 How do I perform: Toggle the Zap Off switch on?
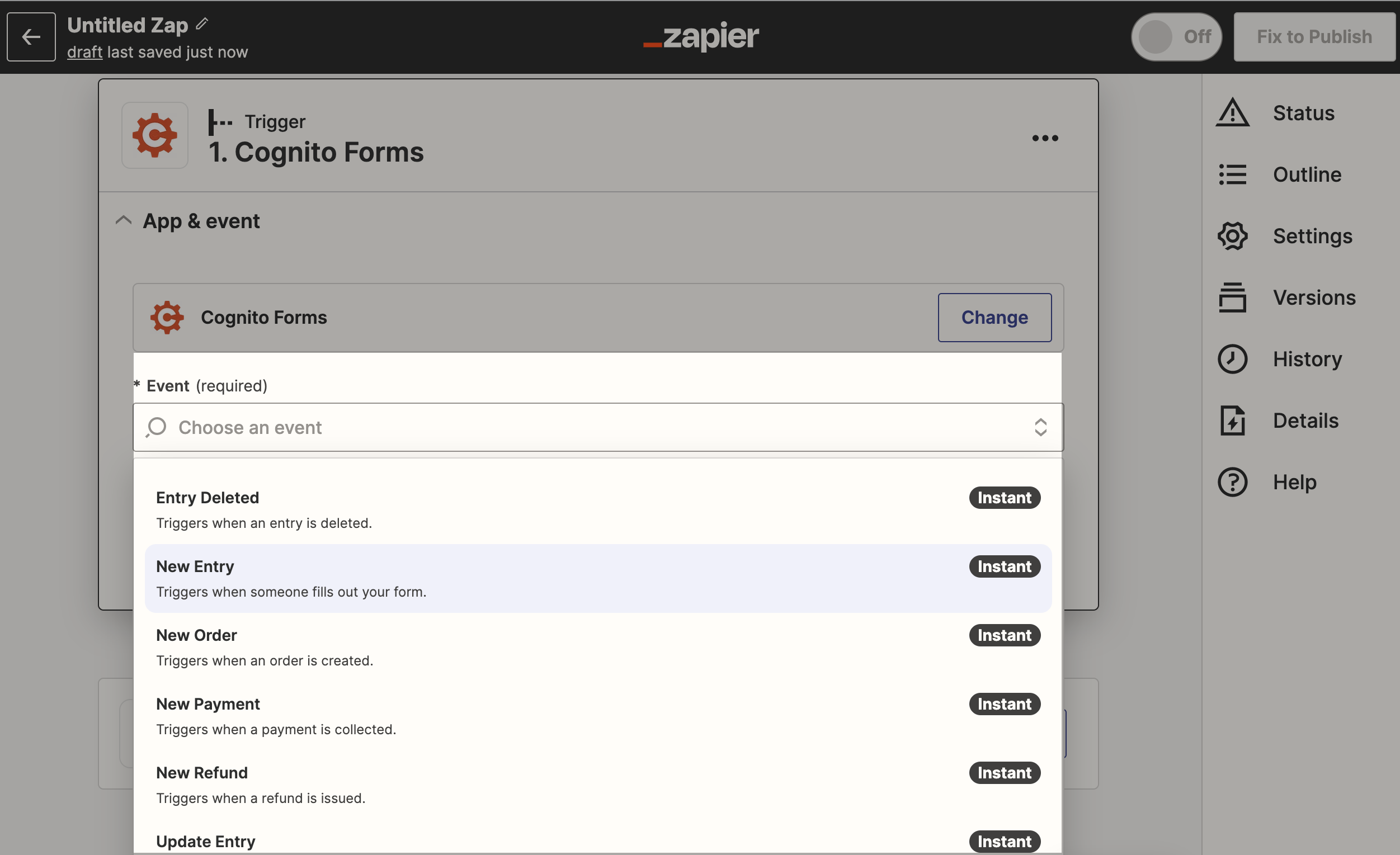point(1176,37)
